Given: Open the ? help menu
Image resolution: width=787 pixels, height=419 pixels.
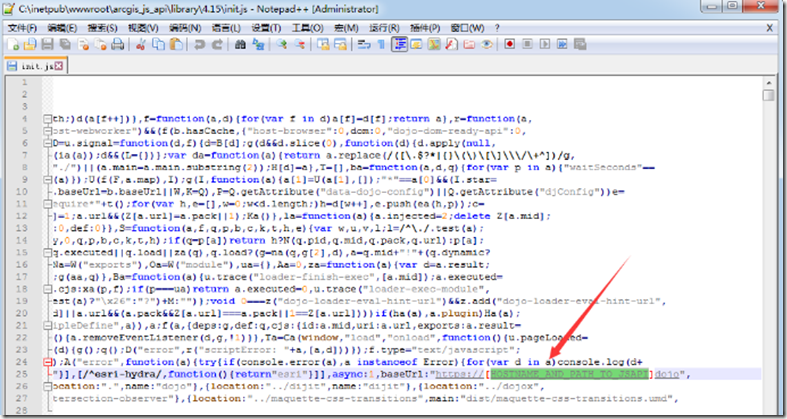Looking at the screenshot, I should point(497,28).
